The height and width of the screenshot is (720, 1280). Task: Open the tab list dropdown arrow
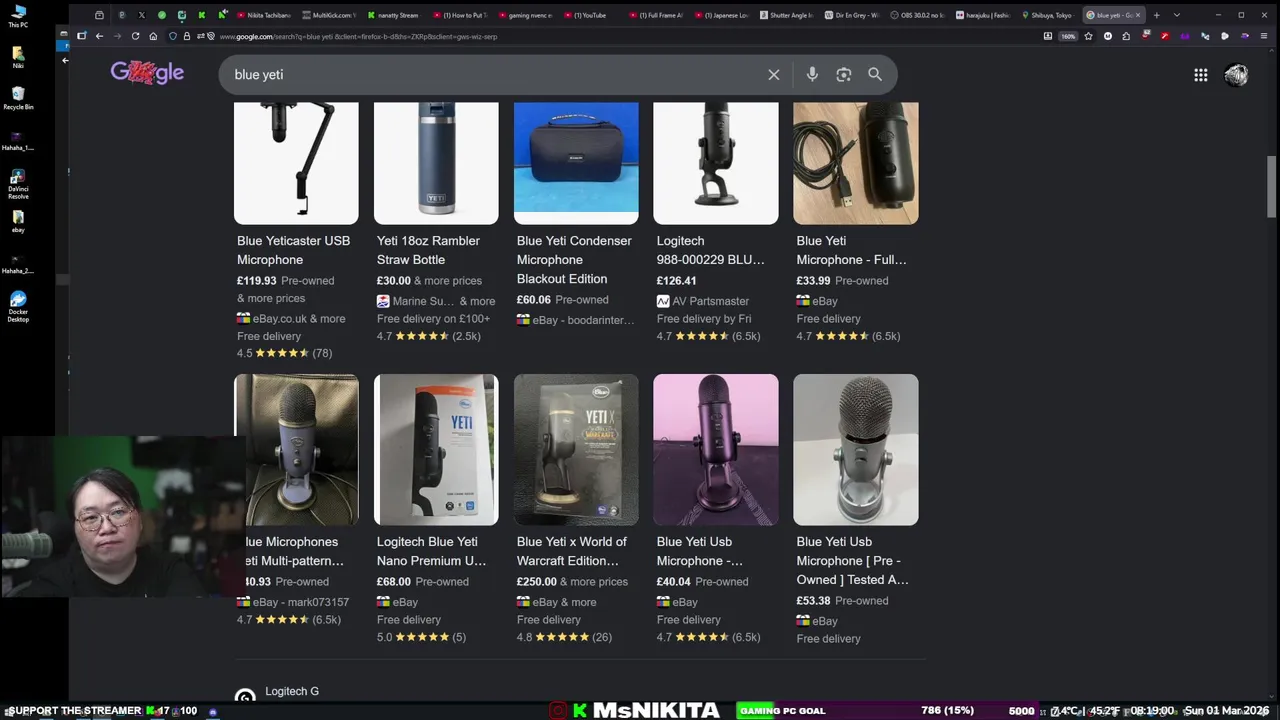[x=1176, y=15]
